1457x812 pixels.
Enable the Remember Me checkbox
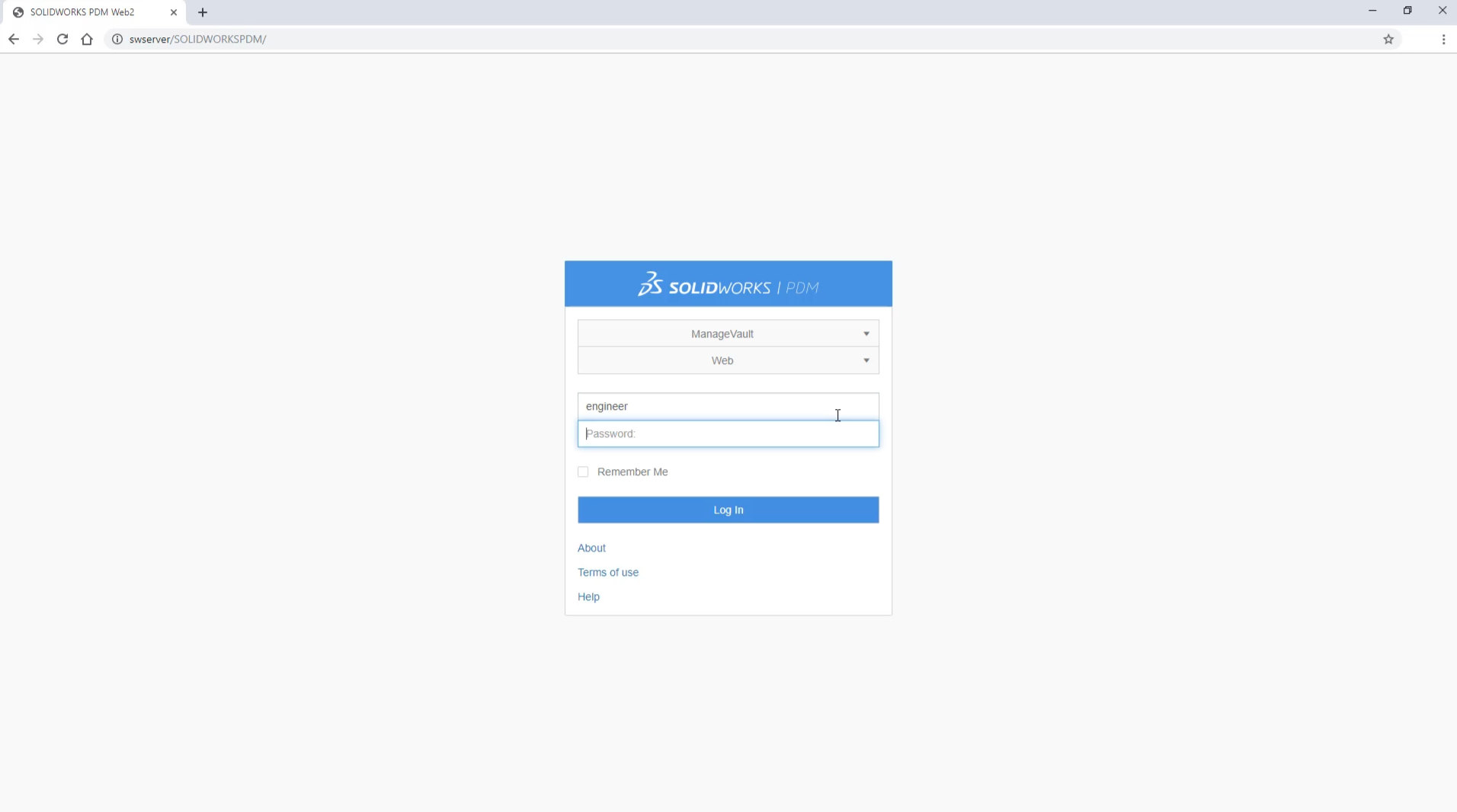pos(583,472)
